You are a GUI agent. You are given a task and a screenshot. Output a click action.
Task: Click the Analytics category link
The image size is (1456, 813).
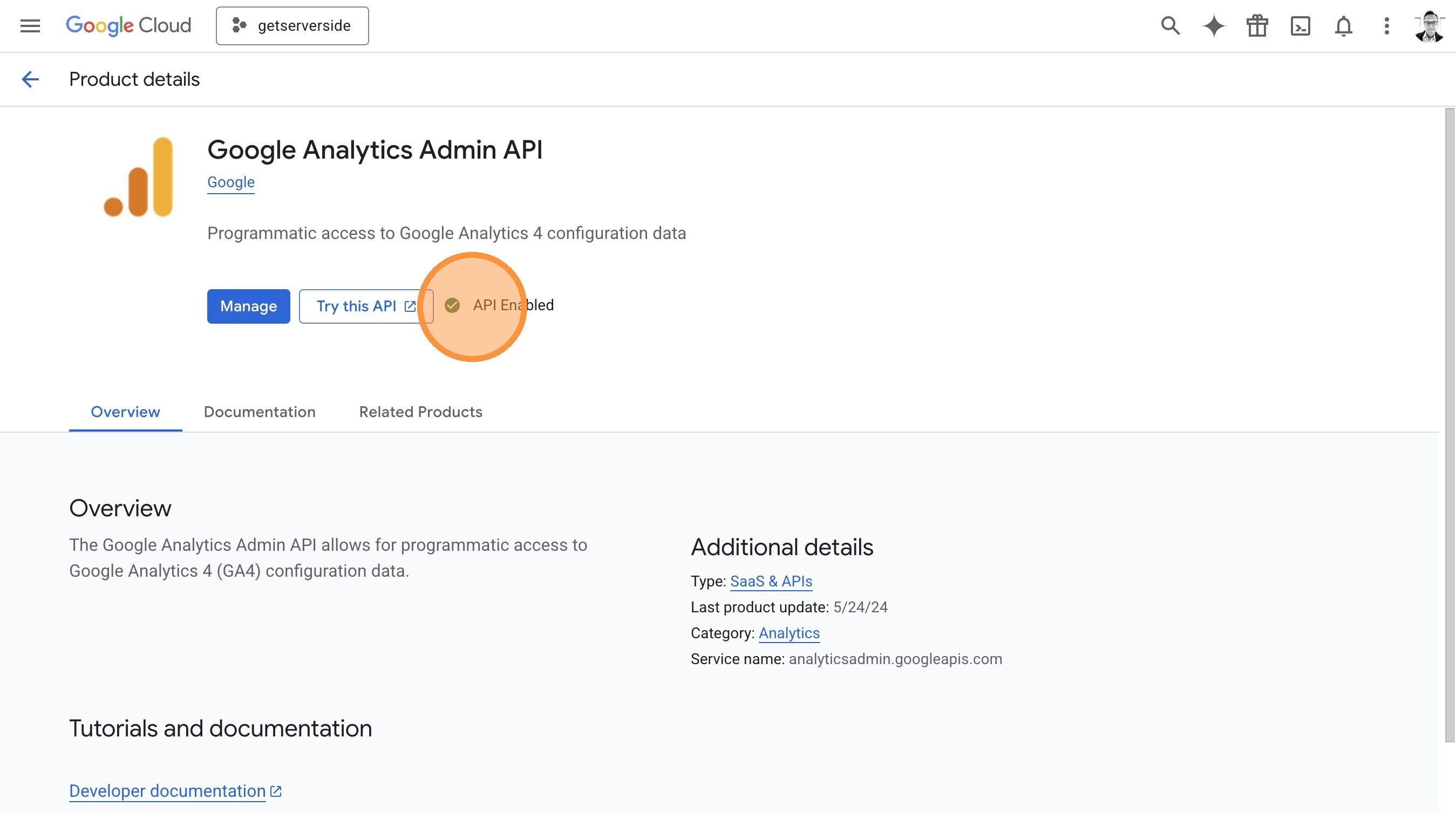(x=789, y=633)
